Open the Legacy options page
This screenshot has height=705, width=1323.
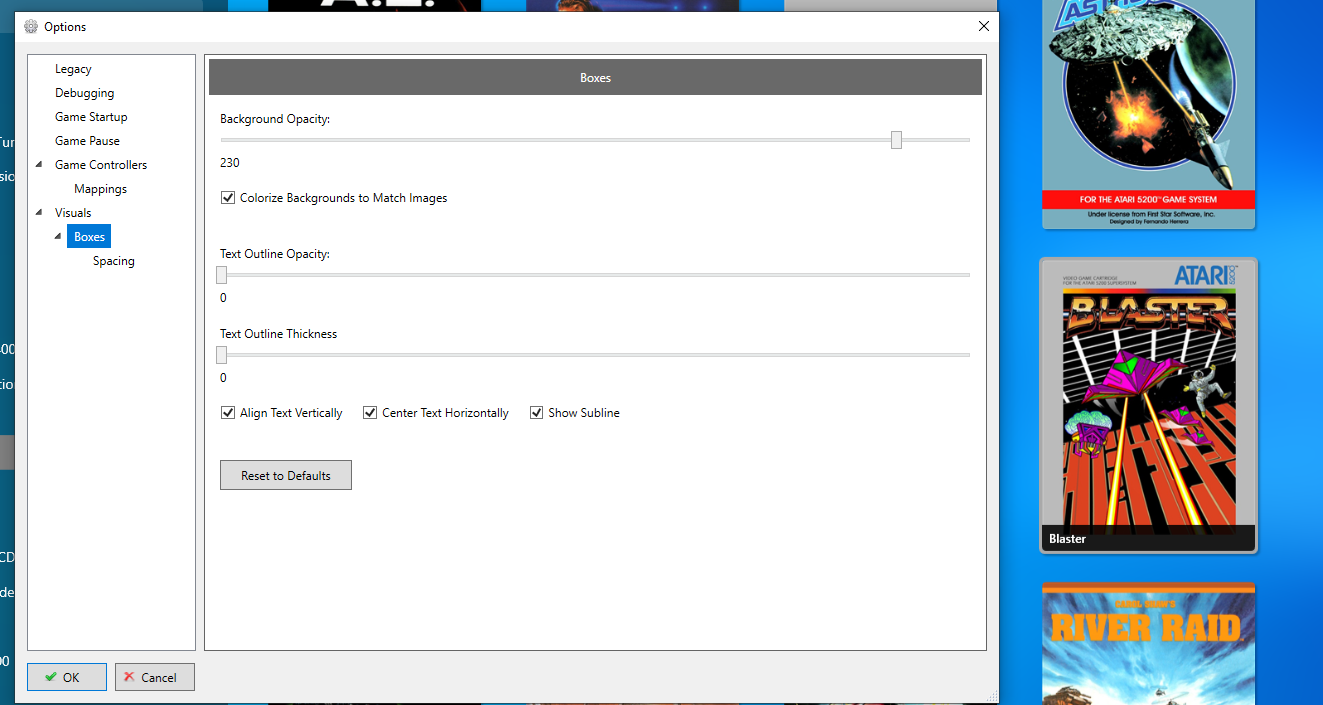[x=73, y=69]
